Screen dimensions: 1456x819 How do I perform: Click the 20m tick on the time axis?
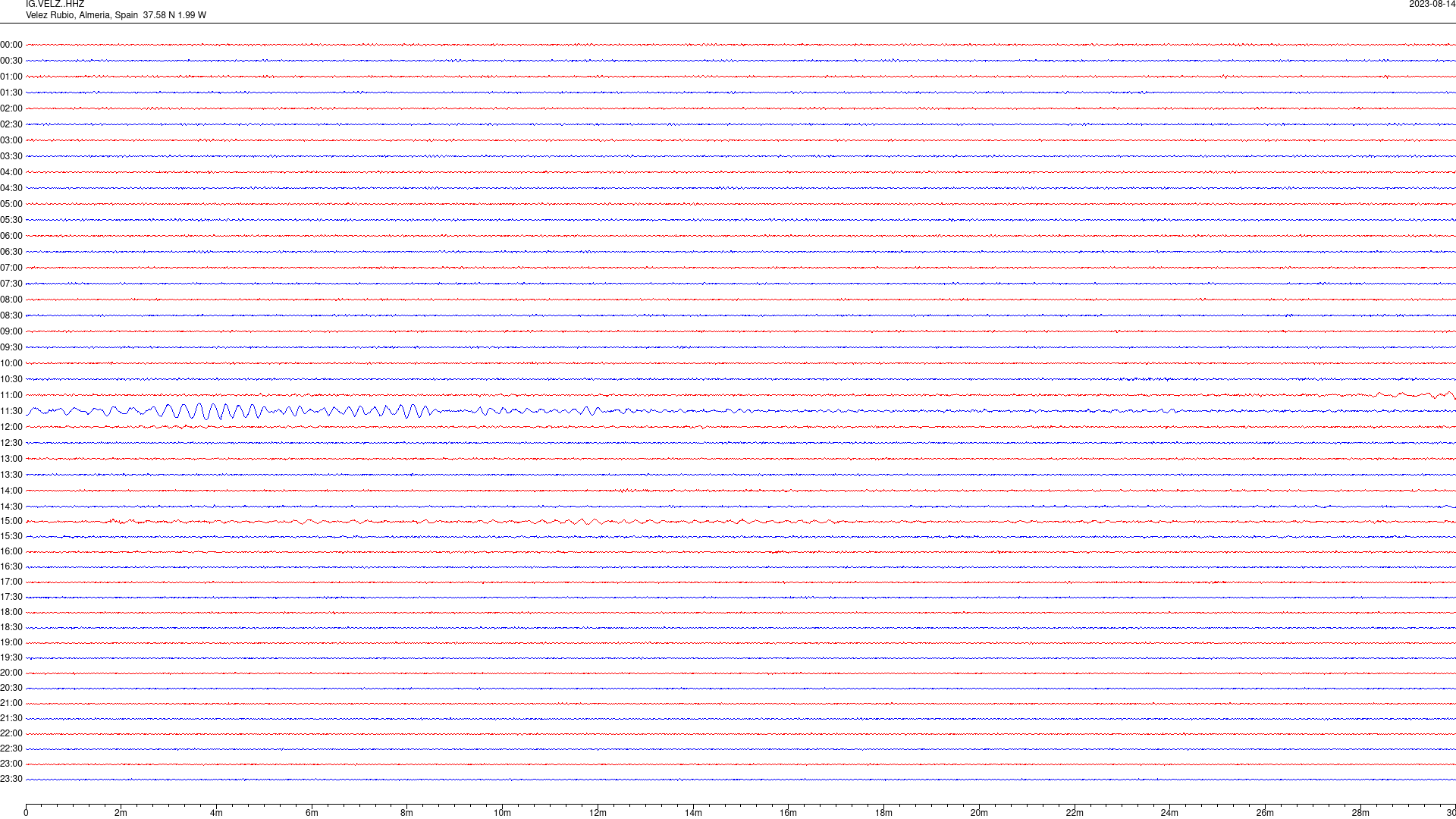[x=979, y=813]
